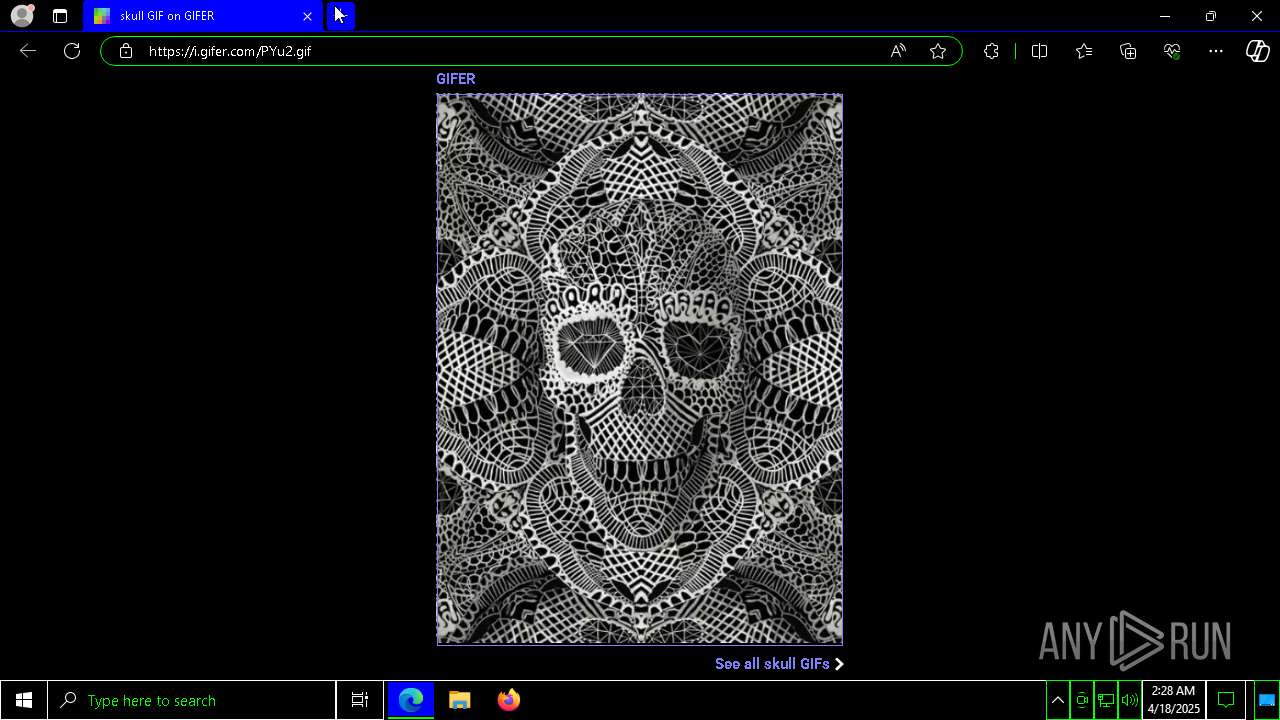Viewport: 1280px width, 720px height.
Task: Open See all skull GIFs link
Action: (x=779, y=664)
